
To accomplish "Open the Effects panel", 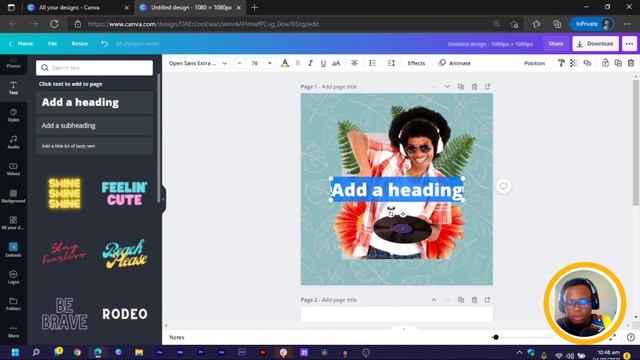I will [416, 63].
